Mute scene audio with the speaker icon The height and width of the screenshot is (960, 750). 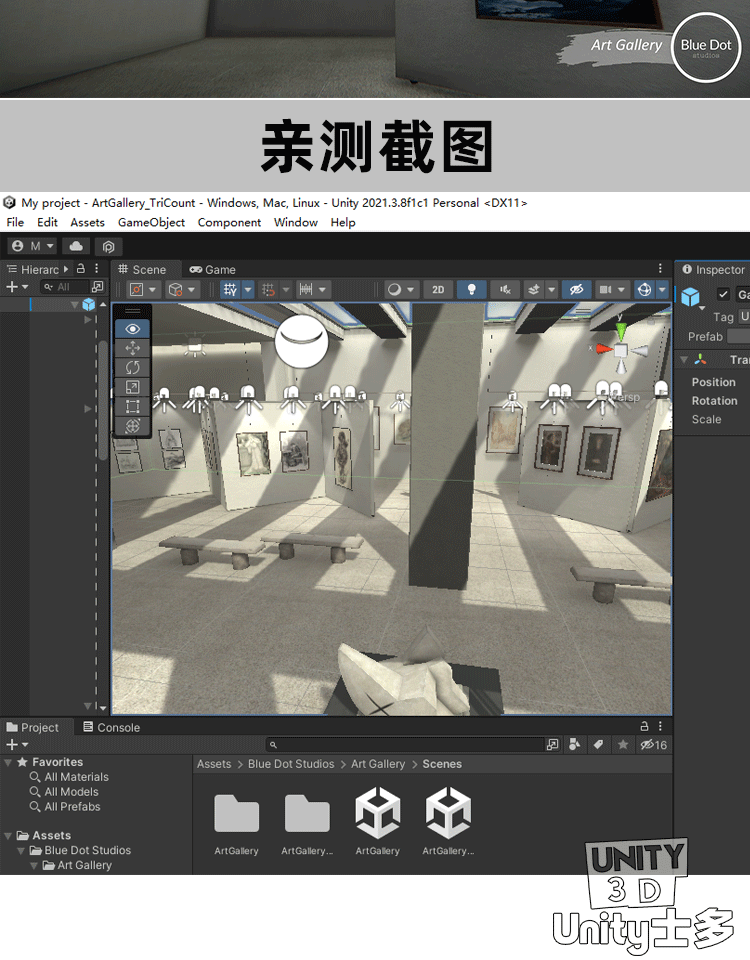pyautogui.click(x=506, y=289)
